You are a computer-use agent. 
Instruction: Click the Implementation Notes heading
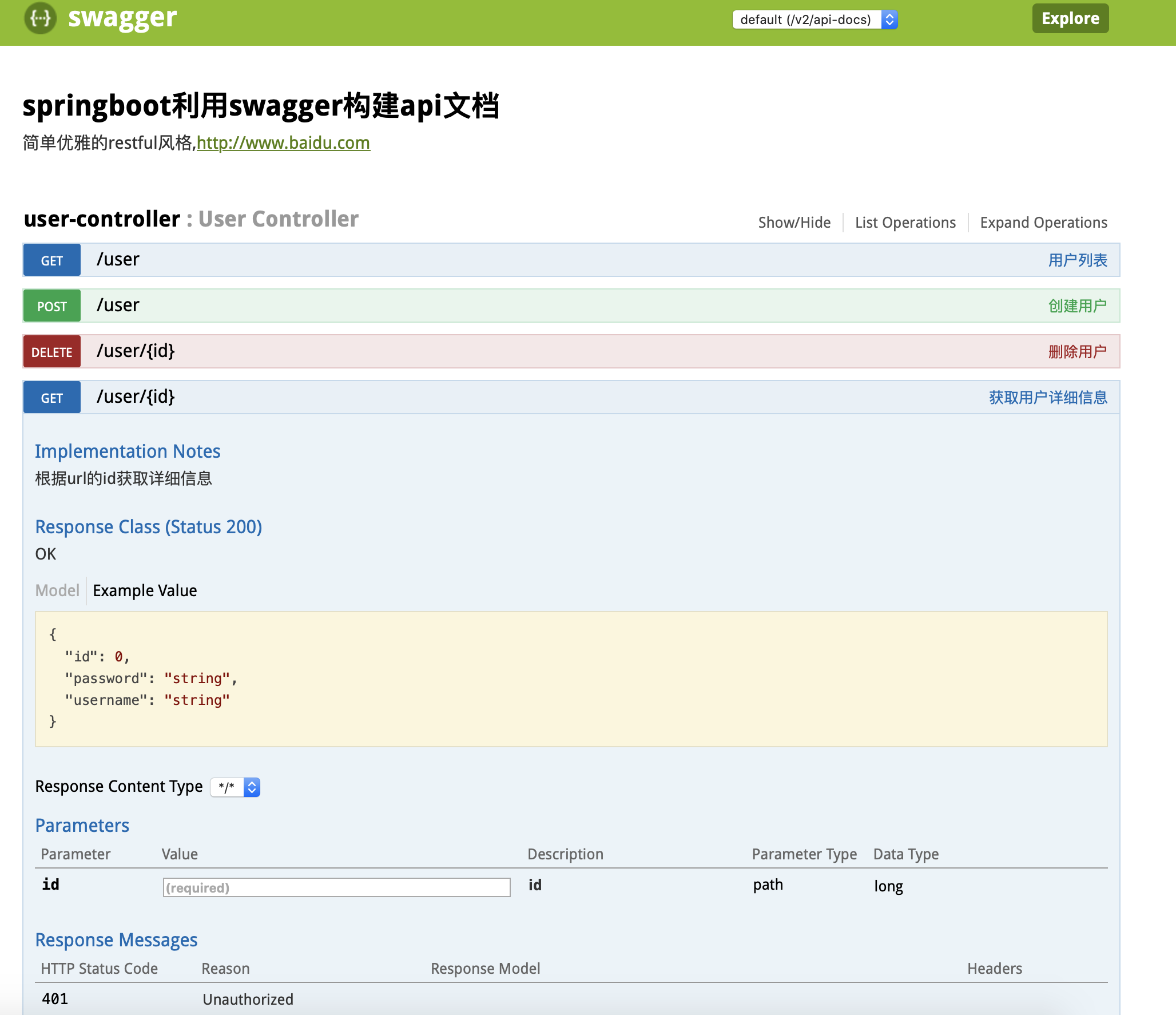coord(128,451)
